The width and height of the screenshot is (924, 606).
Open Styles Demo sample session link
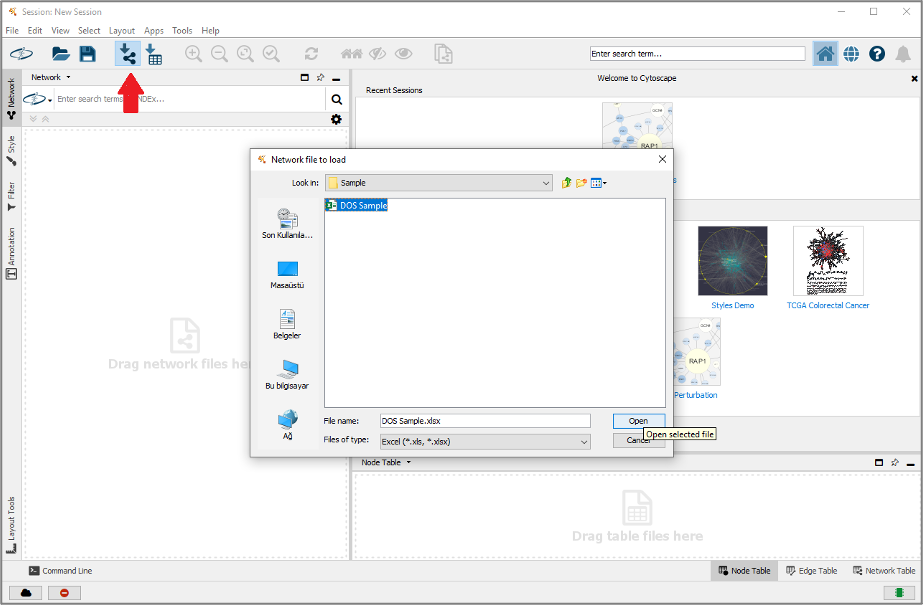click(732, 305)
